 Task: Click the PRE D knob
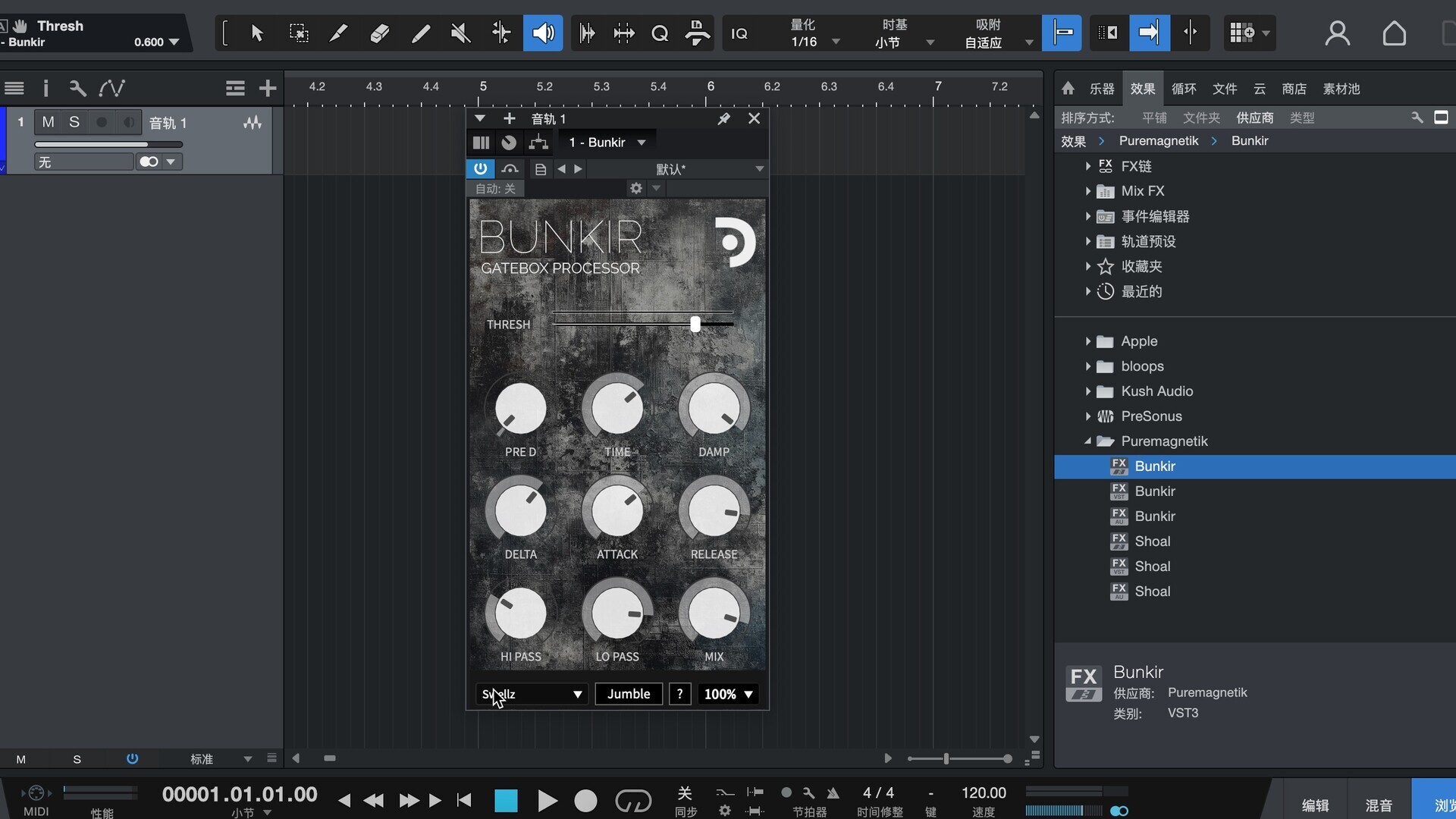521,409
